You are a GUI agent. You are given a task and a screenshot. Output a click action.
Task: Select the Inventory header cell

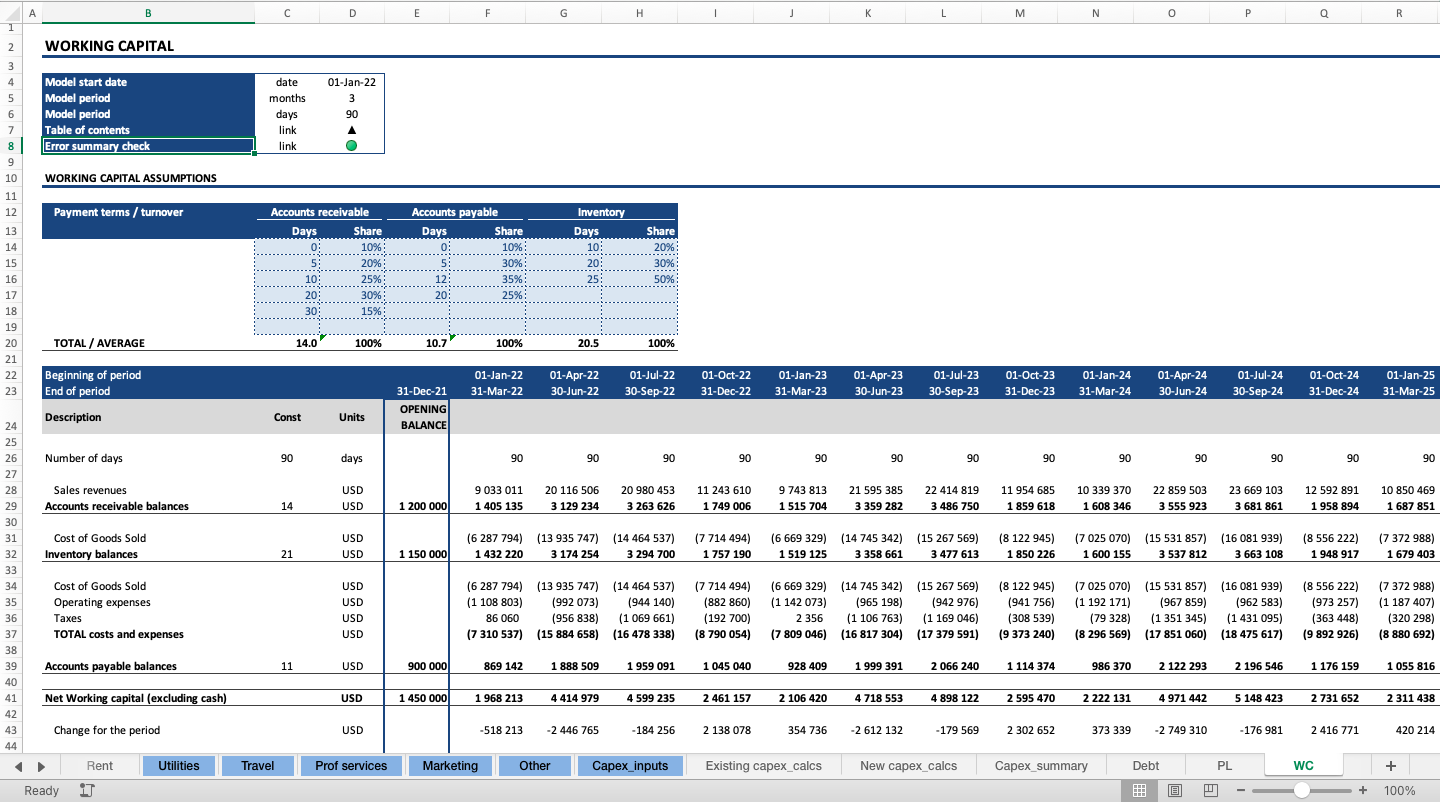601,212
